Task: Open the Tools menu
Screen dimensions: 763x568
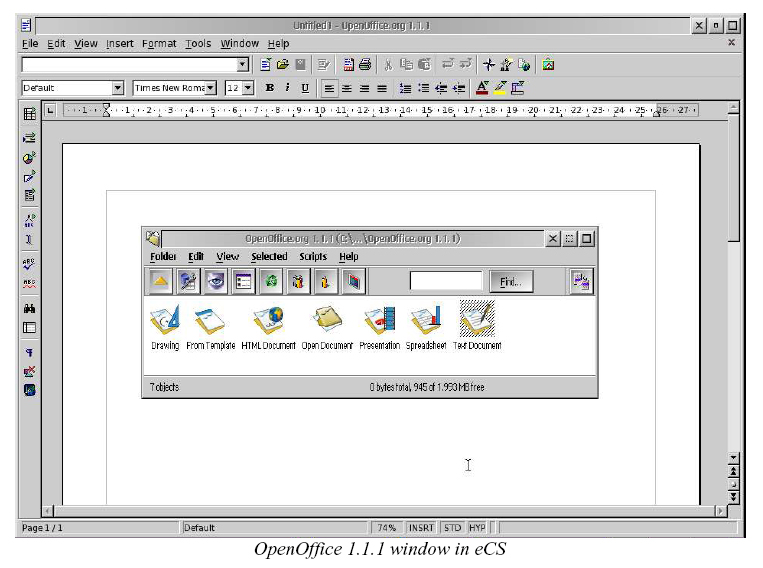Action: 198,43
